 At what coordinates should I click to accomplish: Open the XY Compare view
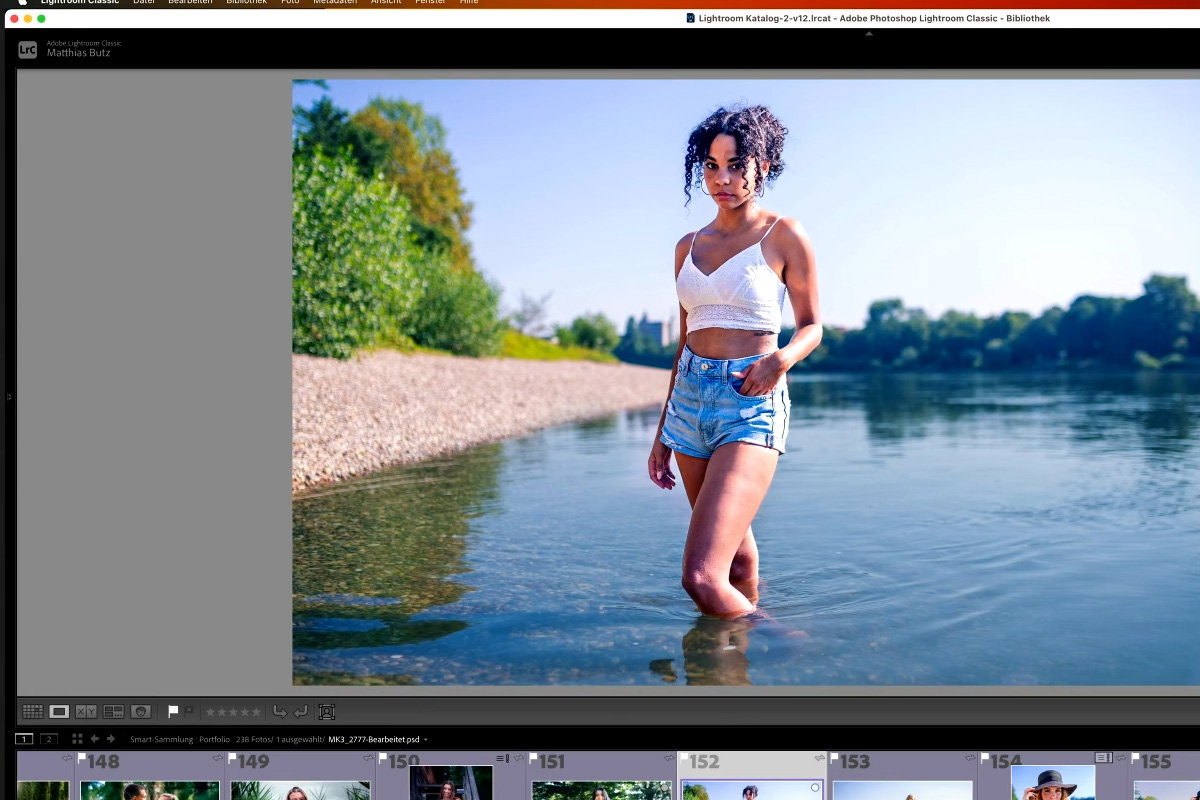point(86,712)
